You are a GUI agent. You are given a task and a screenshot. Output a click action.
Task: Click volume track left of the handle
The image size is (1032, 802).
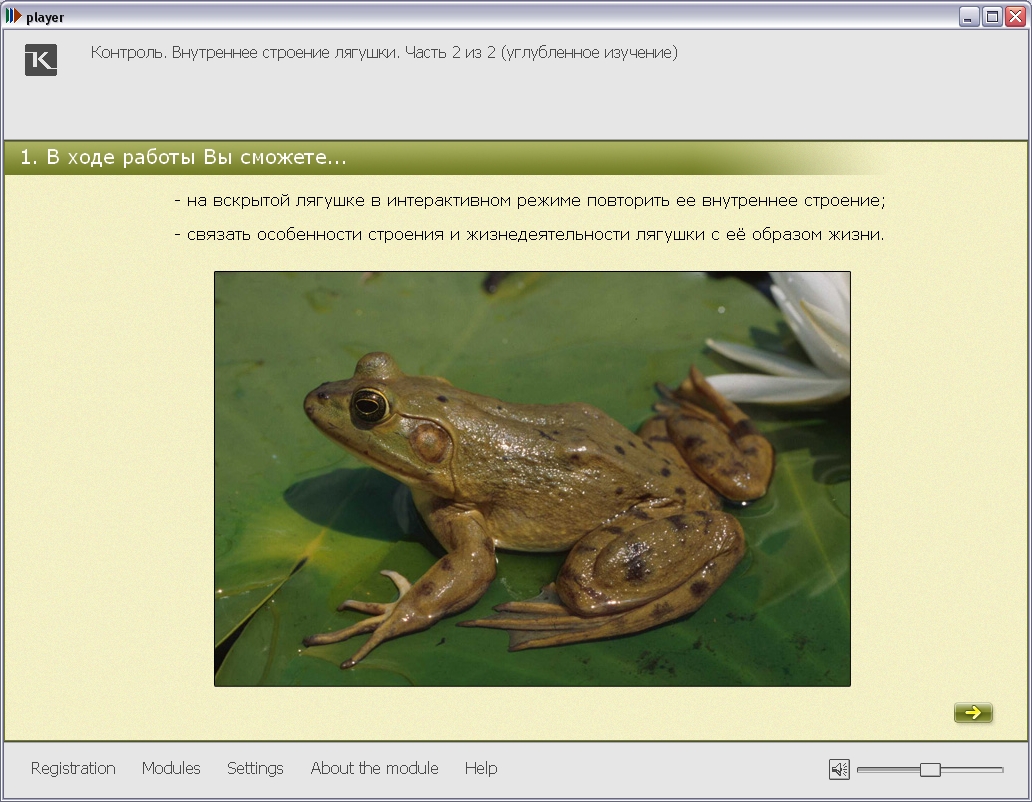885,769
